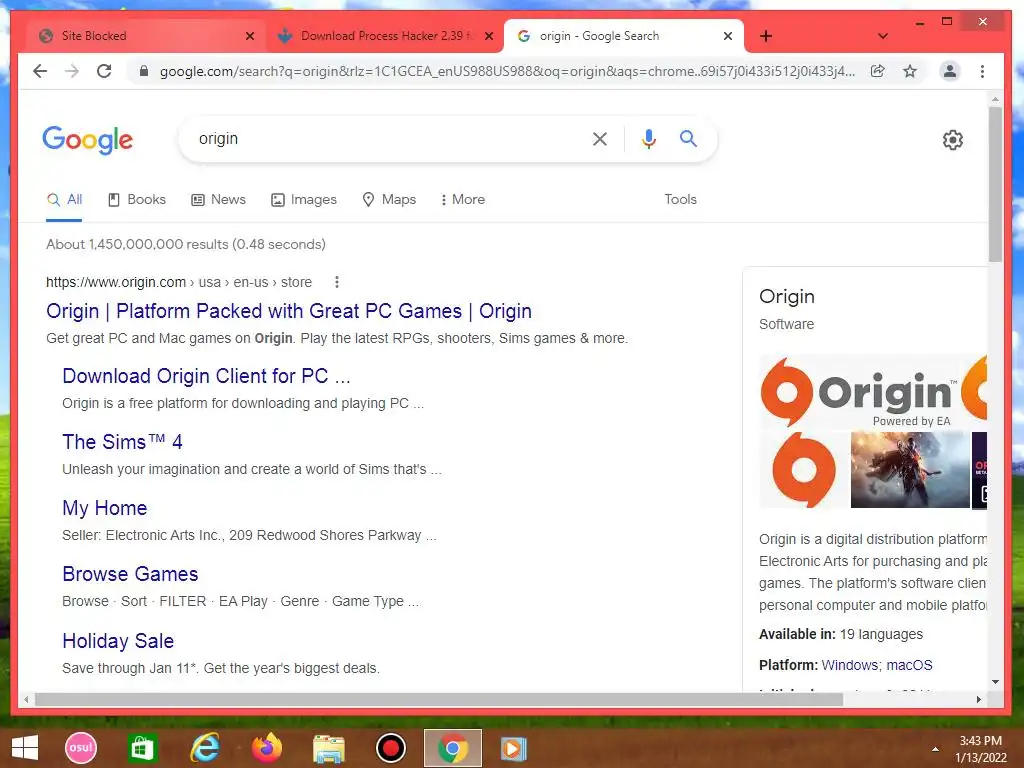Click the forward navigation arrow
Image resolution: width=1024 pixels, height=768 pixels.
coord(72,71)
